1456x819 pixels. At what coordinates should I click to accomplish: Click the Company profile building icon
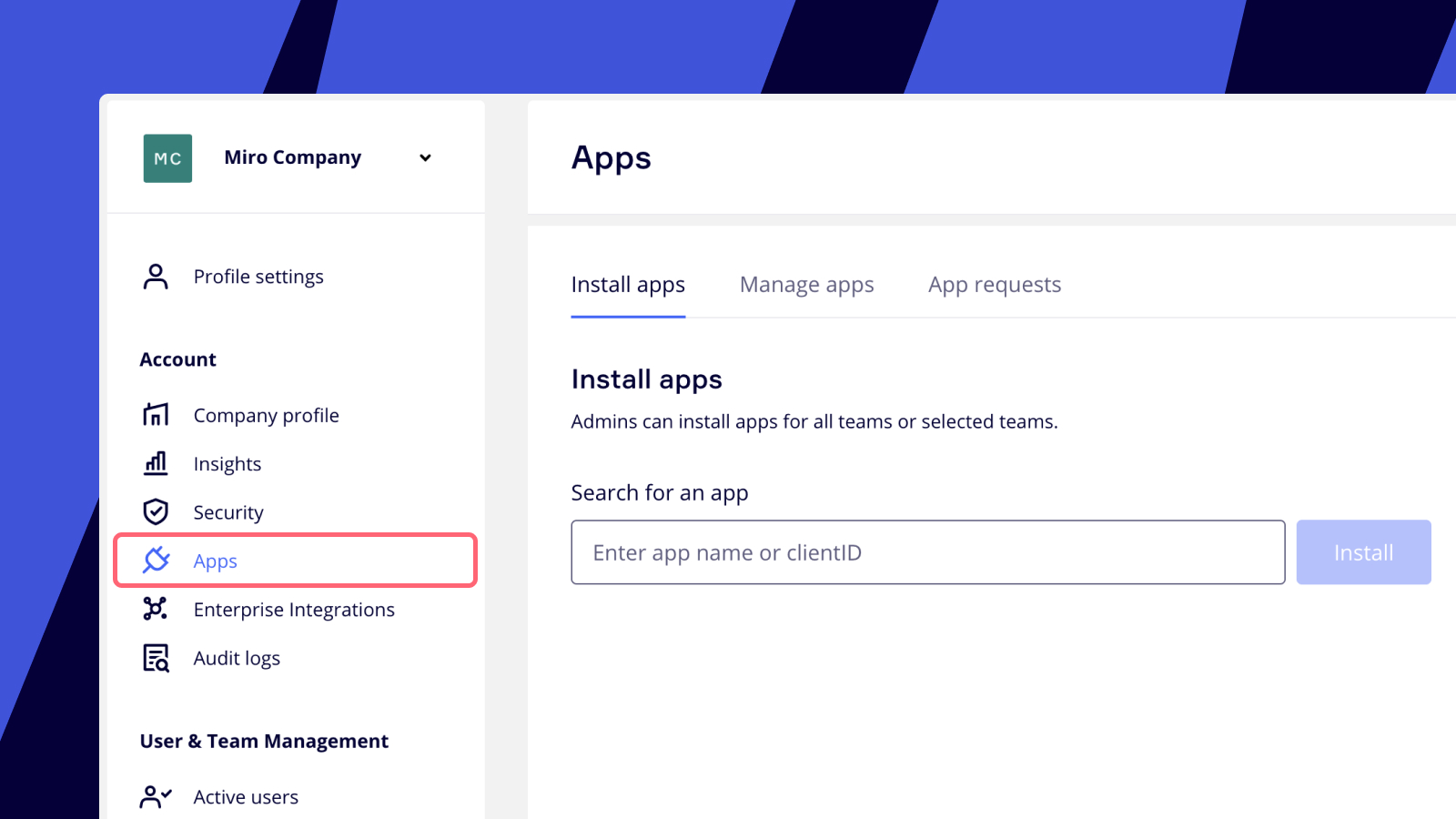156,415
